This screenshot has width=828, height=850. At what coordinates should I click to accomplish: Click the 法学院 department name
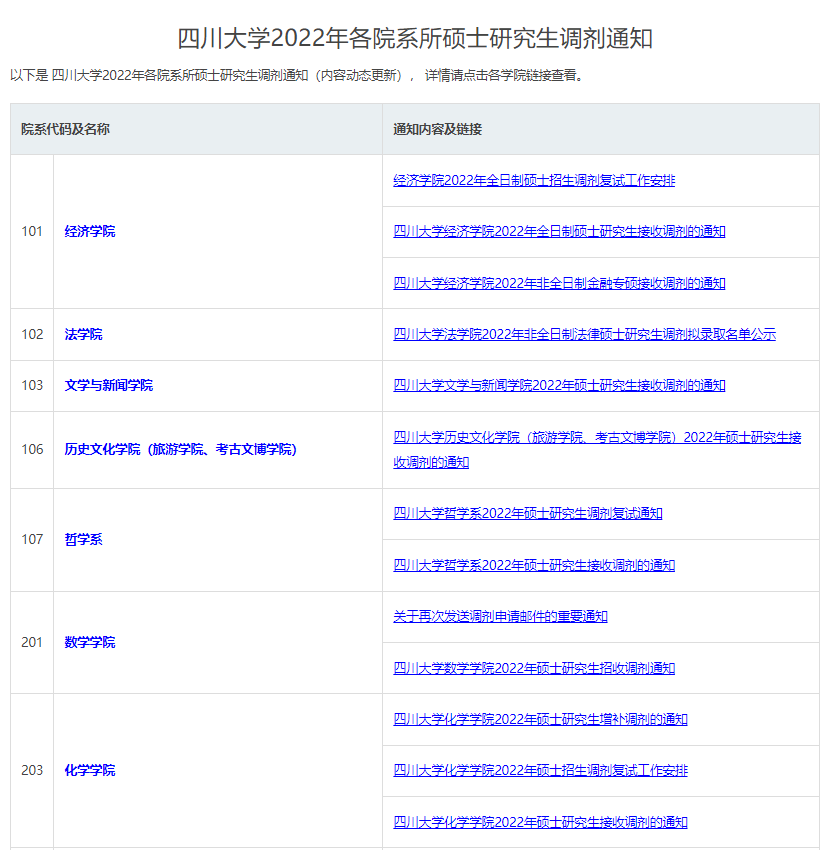[83, 334]
